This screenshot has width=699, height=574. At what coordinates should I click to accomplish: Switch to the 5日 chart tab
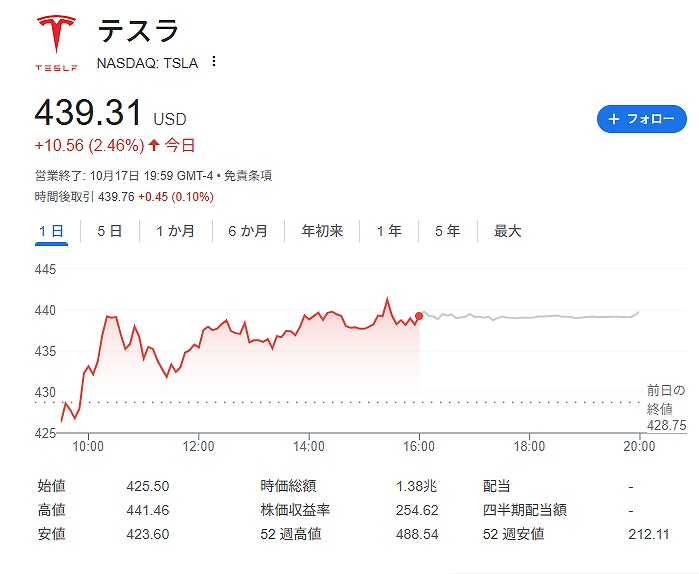(x=109, y=231)
